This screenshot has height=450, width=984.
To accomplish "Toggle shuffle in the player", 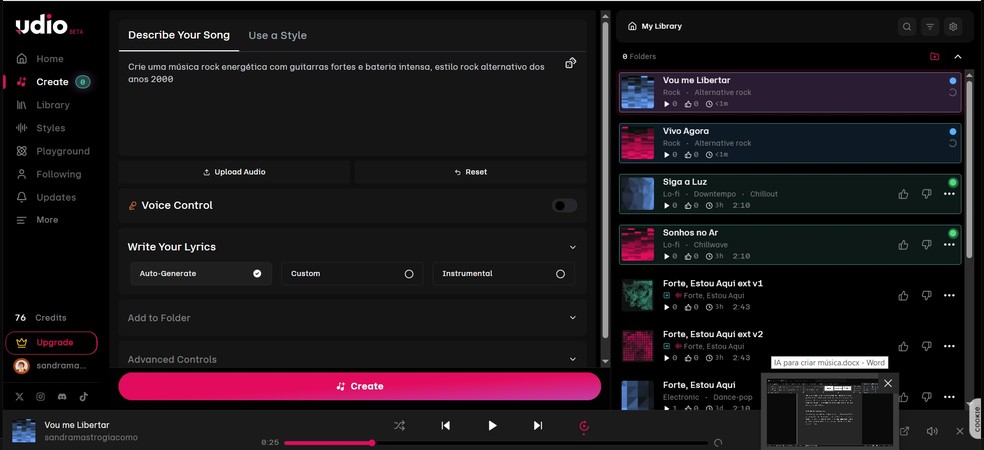I will coord(399,426).
